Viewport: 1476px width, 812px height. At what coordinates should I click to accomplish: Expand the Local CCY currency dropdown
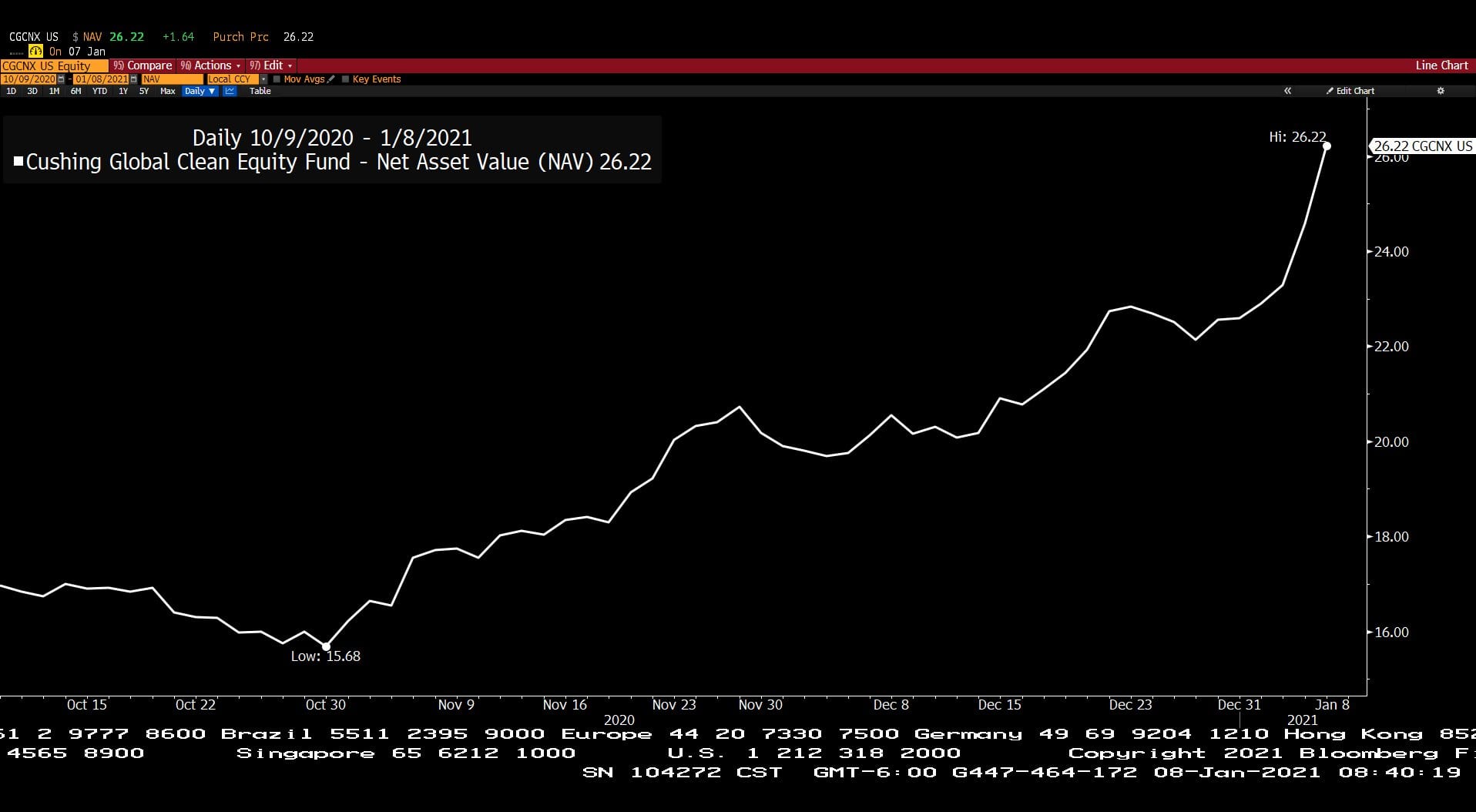[263, 79]
